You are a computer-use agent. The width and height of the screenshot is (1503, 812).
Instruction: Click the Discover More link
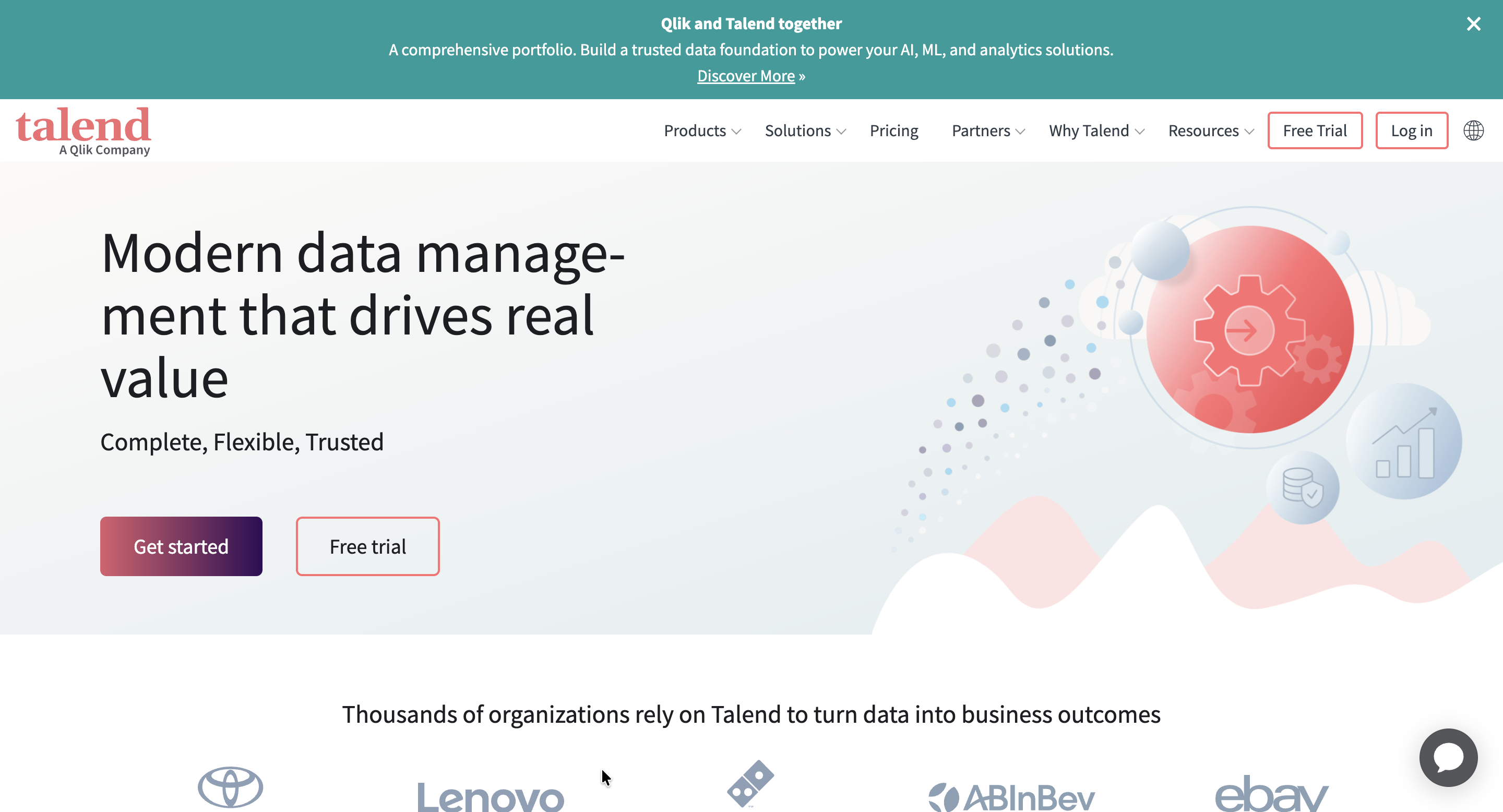[x=746, y=75]
